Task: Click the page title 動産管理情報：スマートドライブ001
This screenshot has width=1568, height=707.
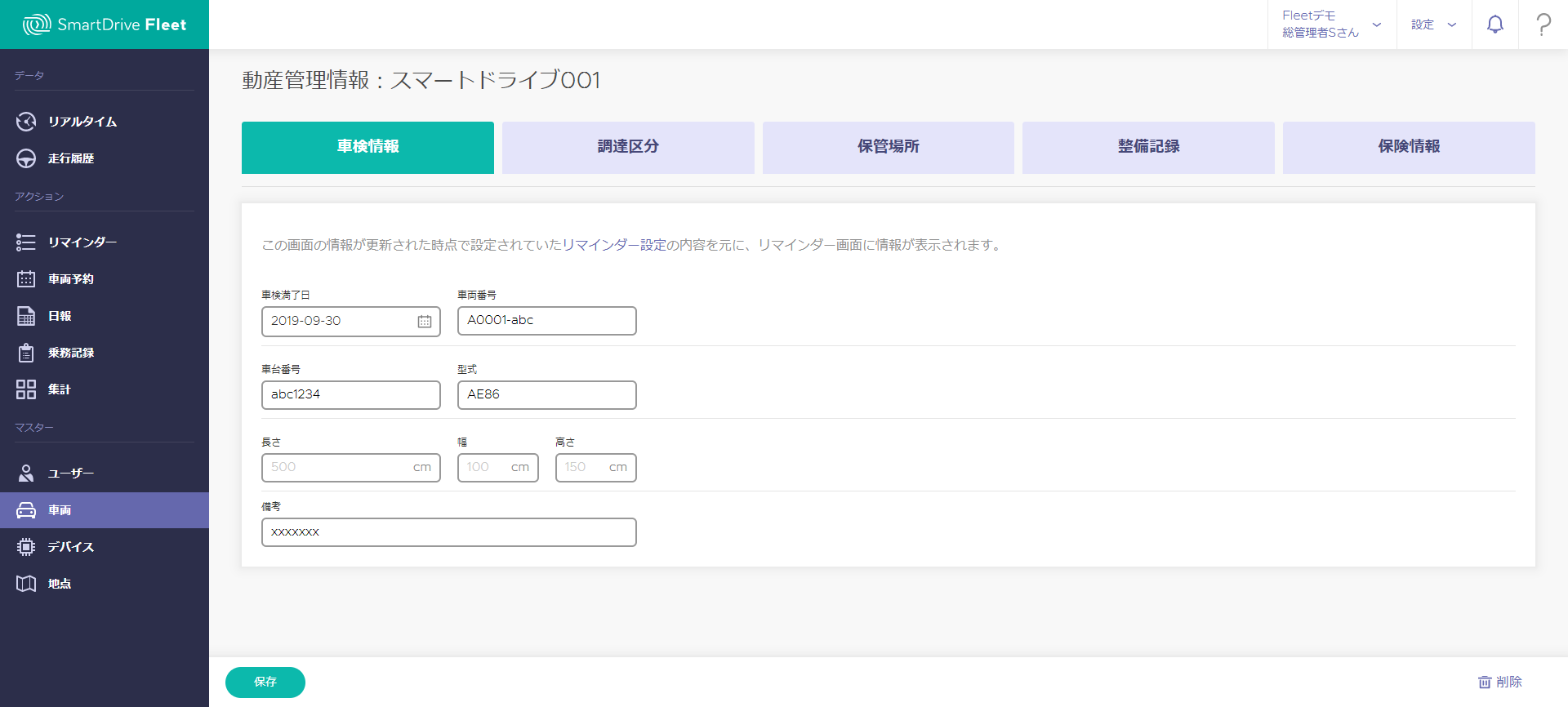Action: point(421,80)
